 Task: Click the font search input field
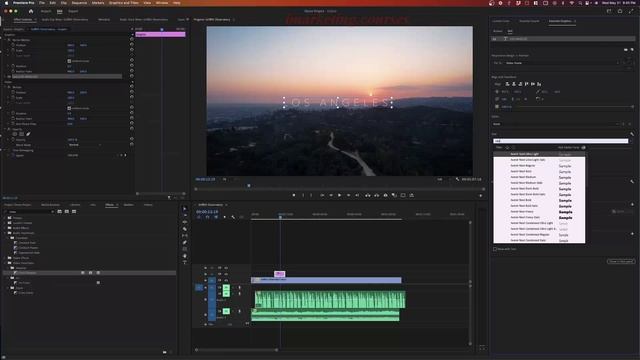(561, 141)
